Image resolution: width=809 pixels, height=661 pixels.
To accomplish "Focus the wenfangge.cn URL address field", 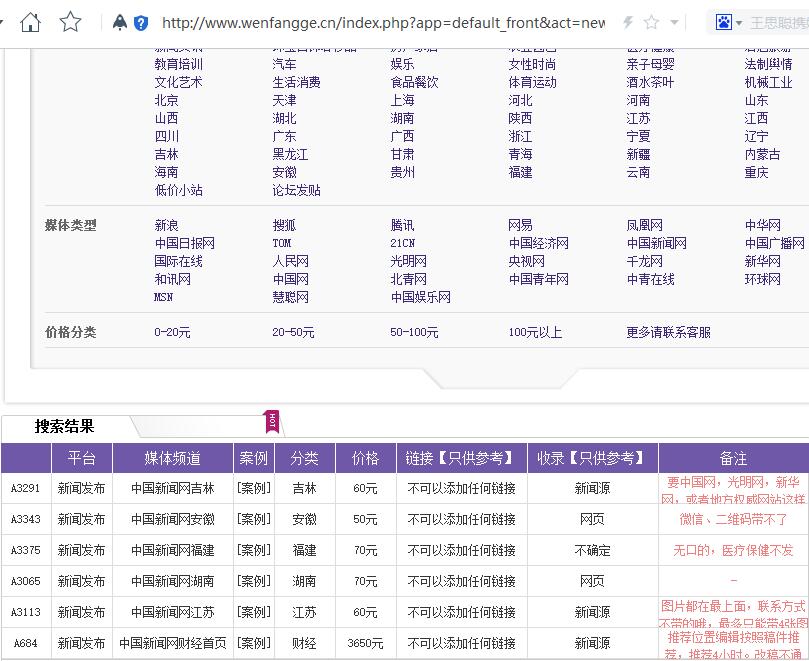I will pos(383,23).
